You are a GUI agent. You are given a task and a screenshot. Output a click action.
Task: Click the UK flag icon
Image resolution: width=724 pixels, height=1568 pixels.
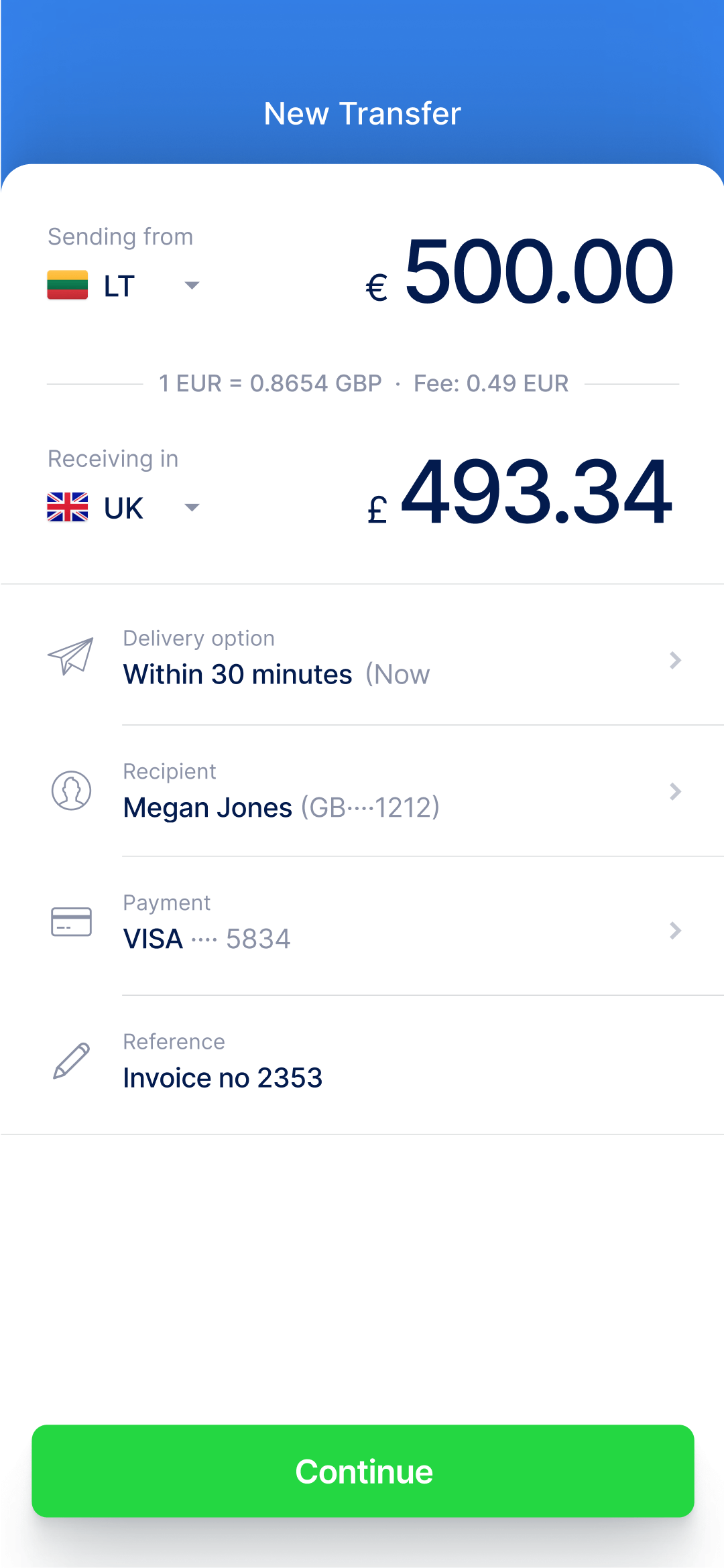click(x=67, y=507)
